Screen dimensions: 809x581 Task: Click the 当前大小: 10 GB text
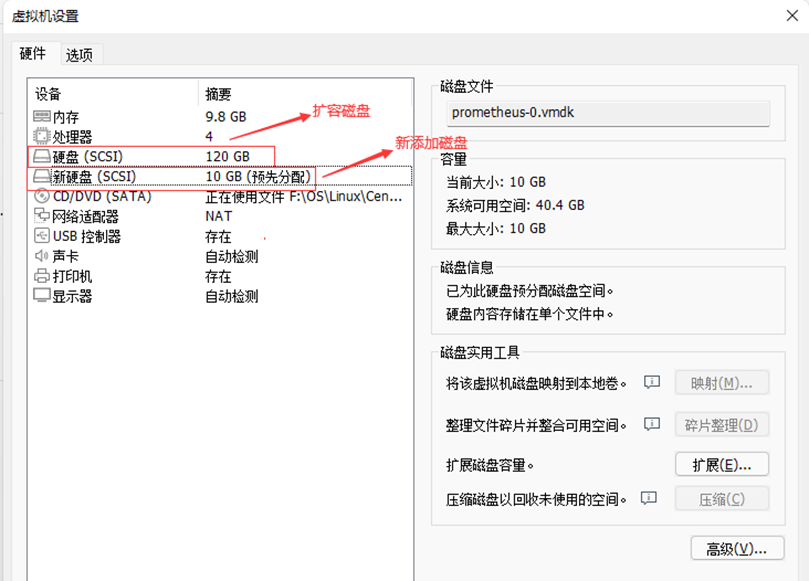496,182
